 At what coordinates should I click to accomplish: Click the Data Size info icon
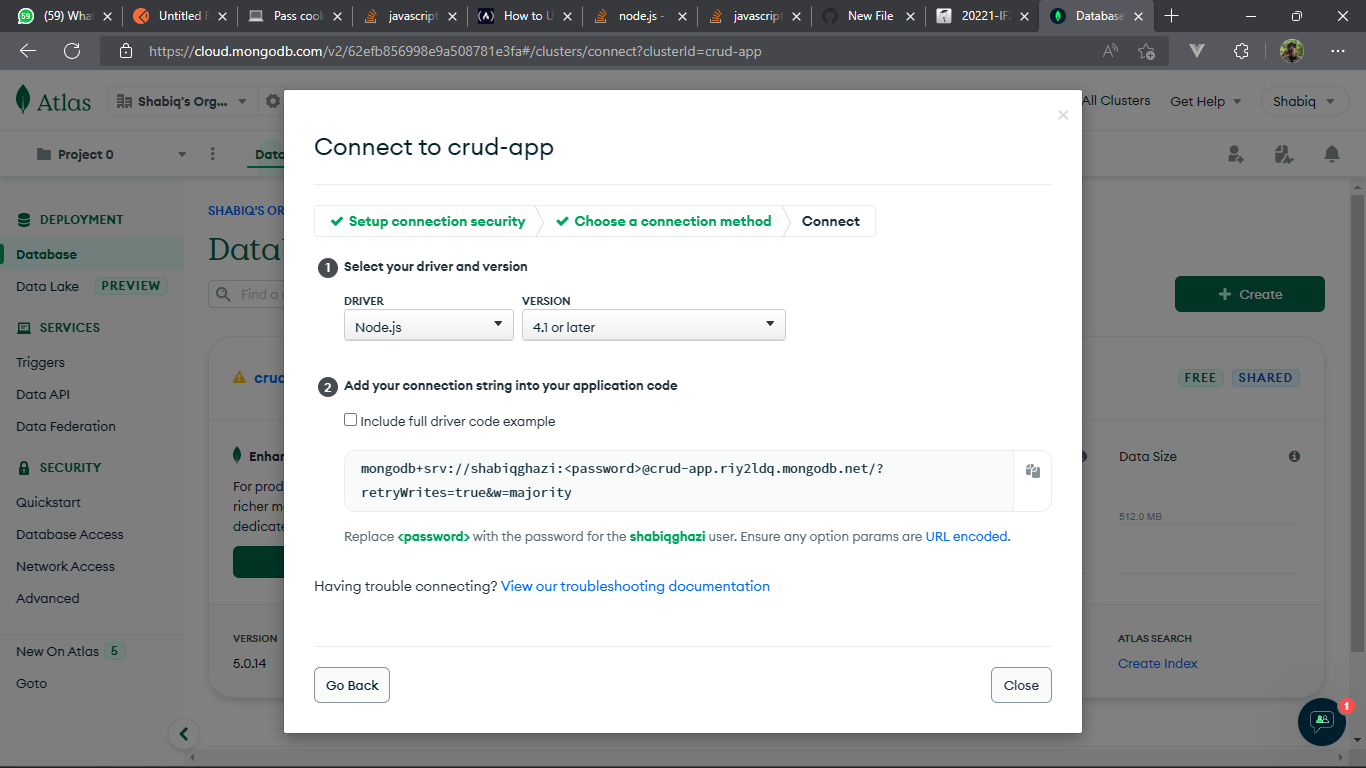[x=1294, y=456]
